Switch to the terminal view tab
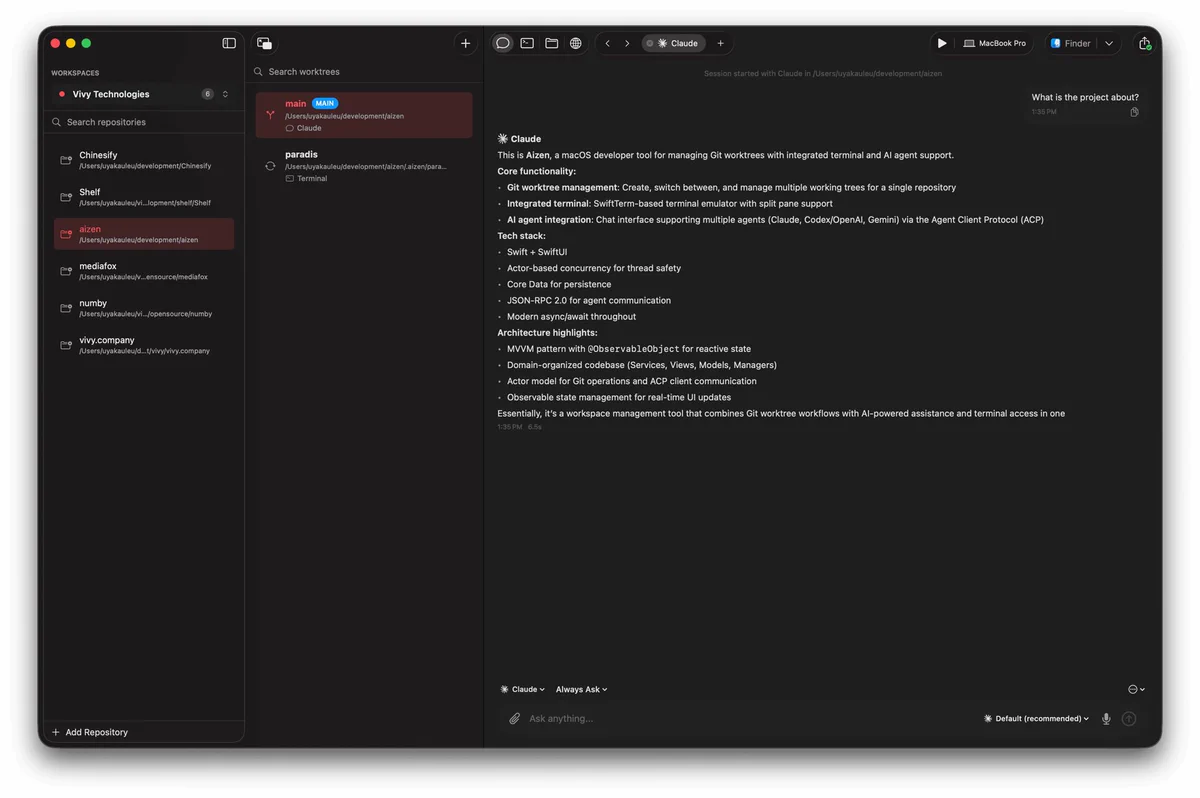Image resolution: width=1200 pixels, height=798 pixels. coord(527,43)
